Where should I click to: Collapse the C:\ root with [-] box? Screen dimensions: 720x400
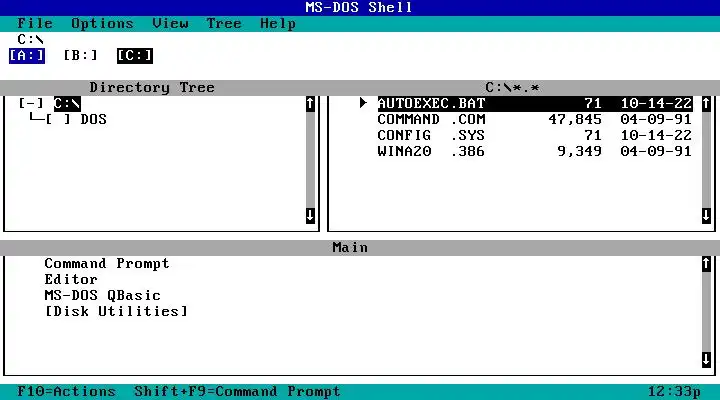tap(31, 103)
